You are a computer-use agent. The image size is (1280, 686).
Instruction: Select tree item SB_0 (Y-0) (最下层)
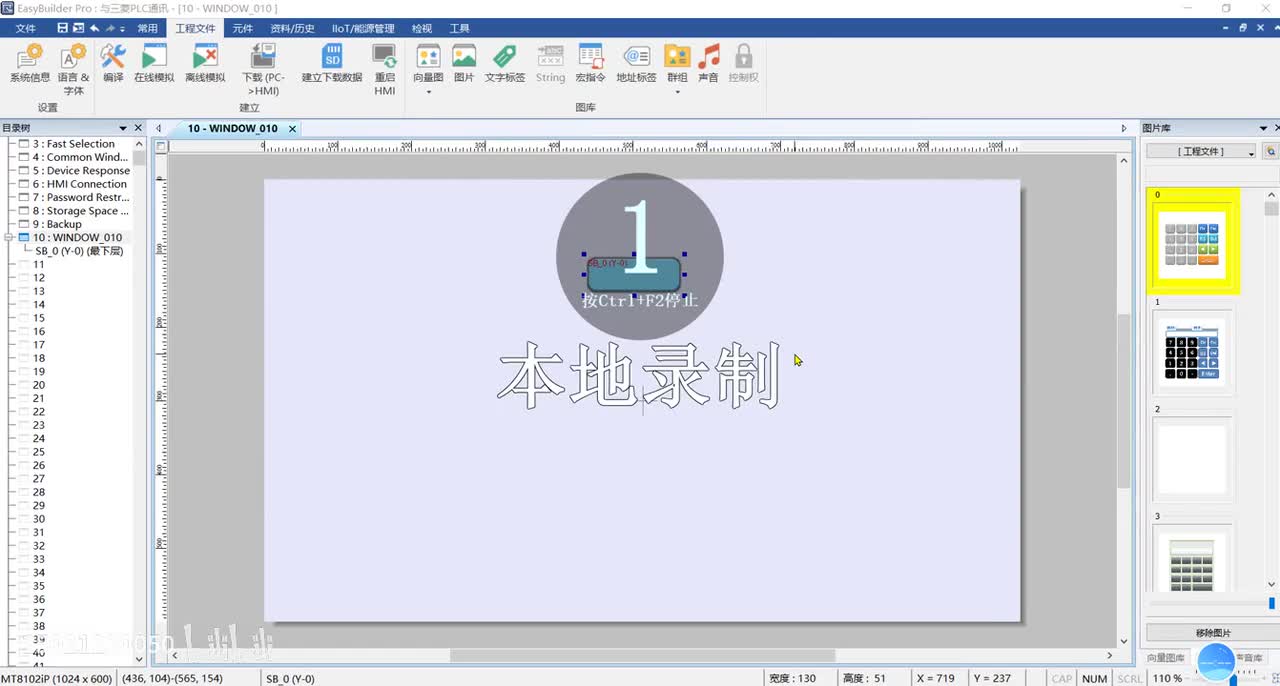coord(79,251)
